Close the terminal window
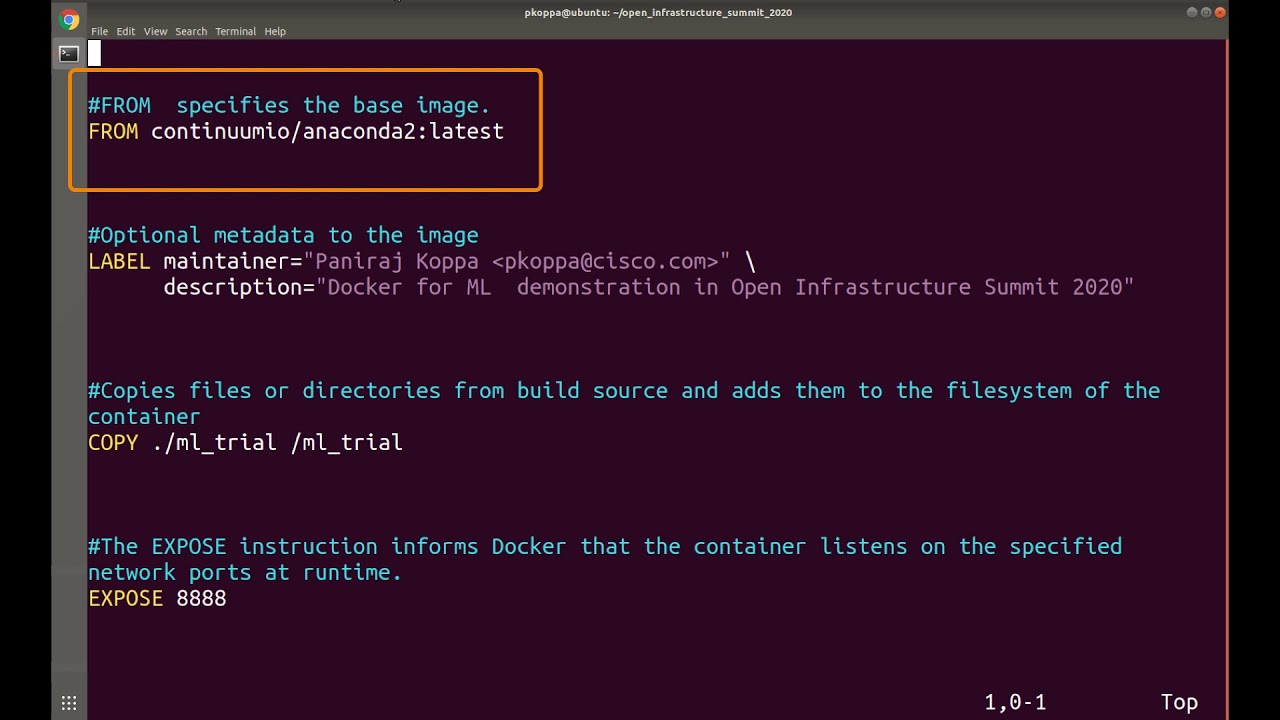This screenshot has height=720, width=1280. [x=1220, y=12]
